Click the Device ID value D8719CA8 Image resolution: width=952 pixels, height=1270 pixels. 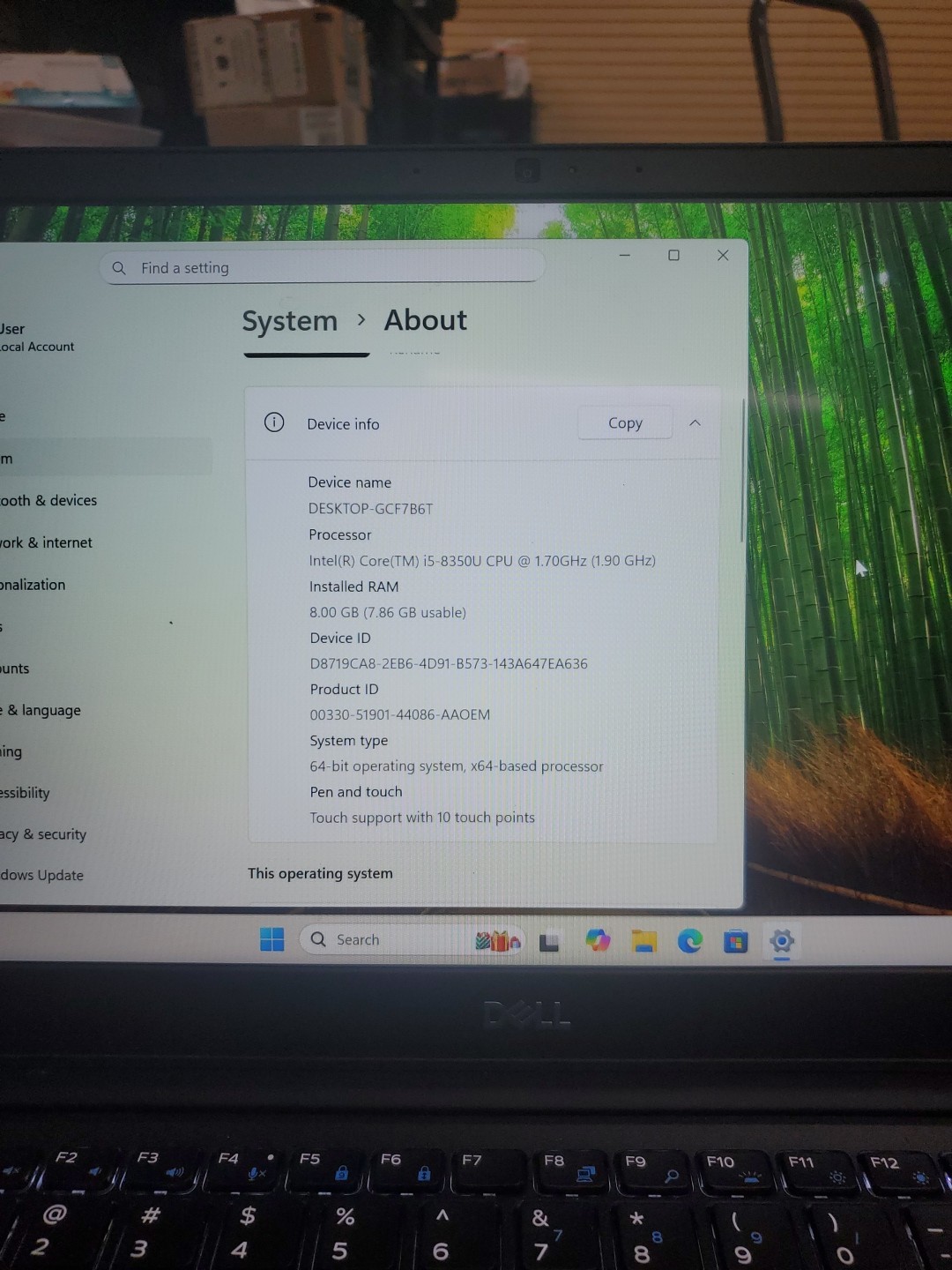pyautogui.click(x=449, y=663)
